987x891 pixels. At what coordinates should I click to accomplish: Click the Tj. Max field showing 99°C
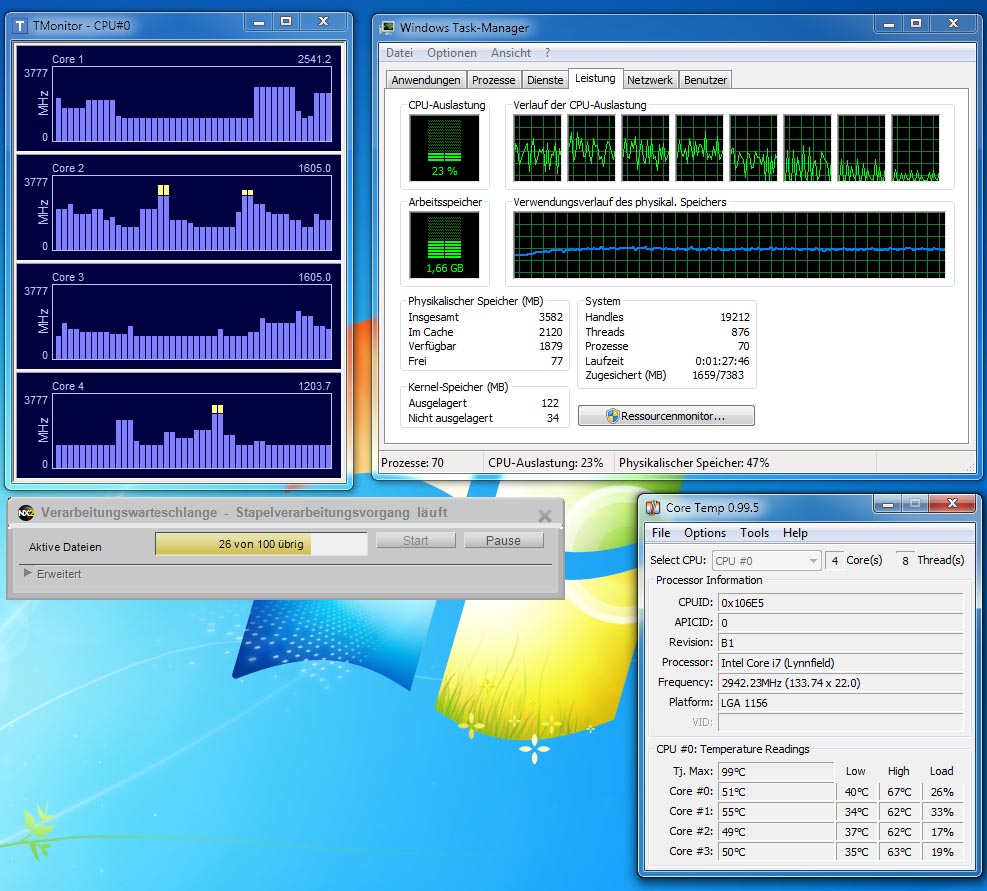click(x=776, y=771)
